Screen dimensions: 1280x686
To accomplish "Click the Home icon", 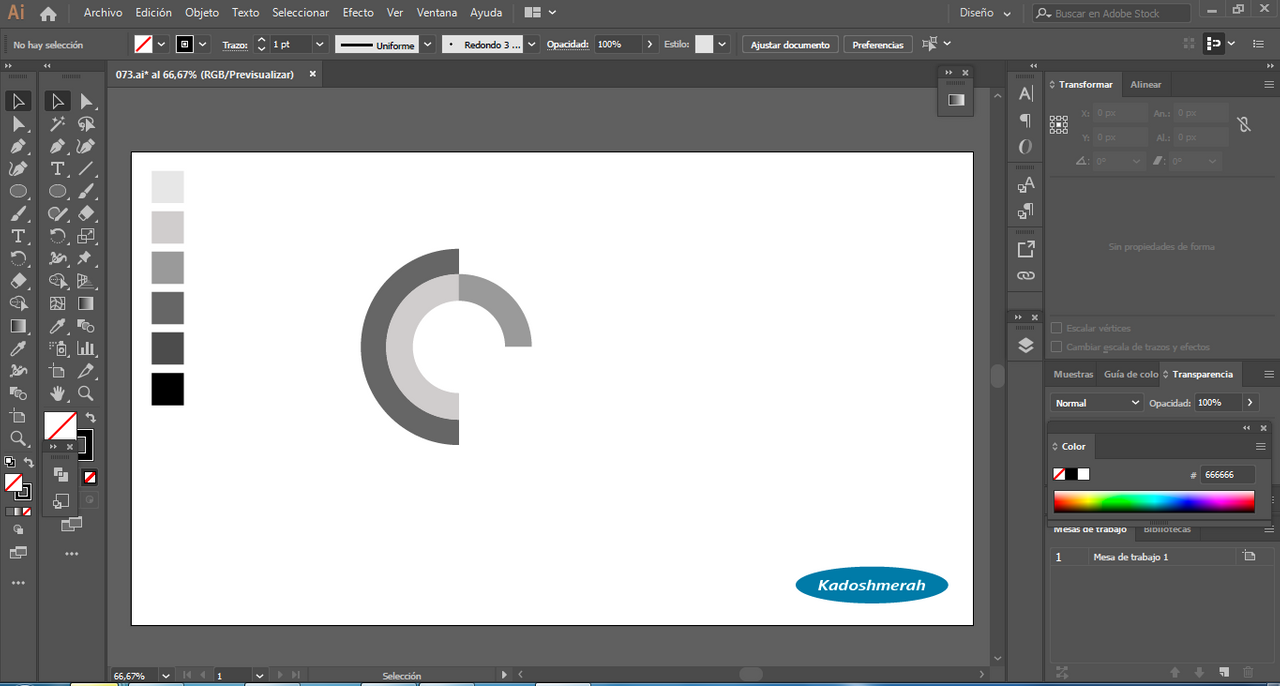I will pos(48,13).
